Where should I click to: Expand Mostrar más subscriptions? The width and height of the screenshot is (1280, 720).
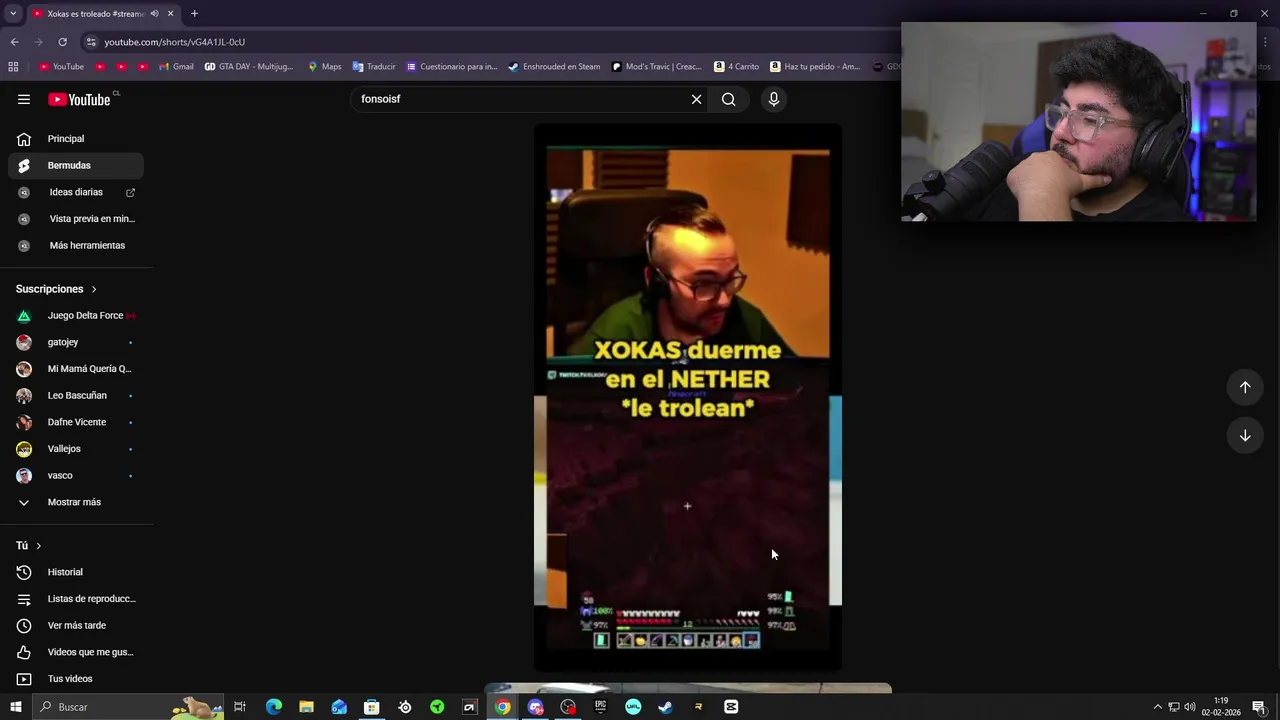(x=76, y=502)
